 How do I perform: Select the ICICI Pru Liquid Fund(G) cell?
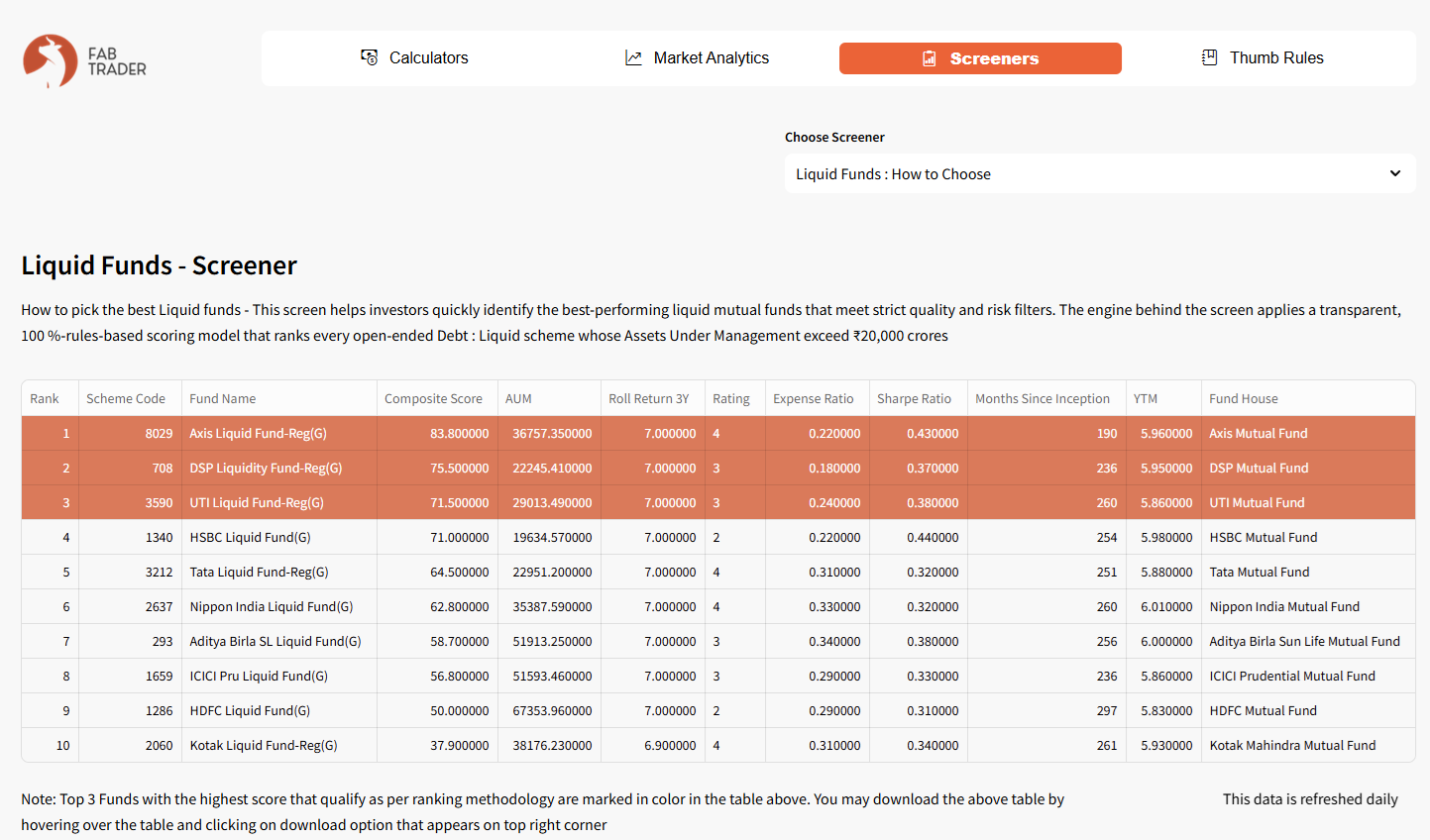click(x=278, y=676)
